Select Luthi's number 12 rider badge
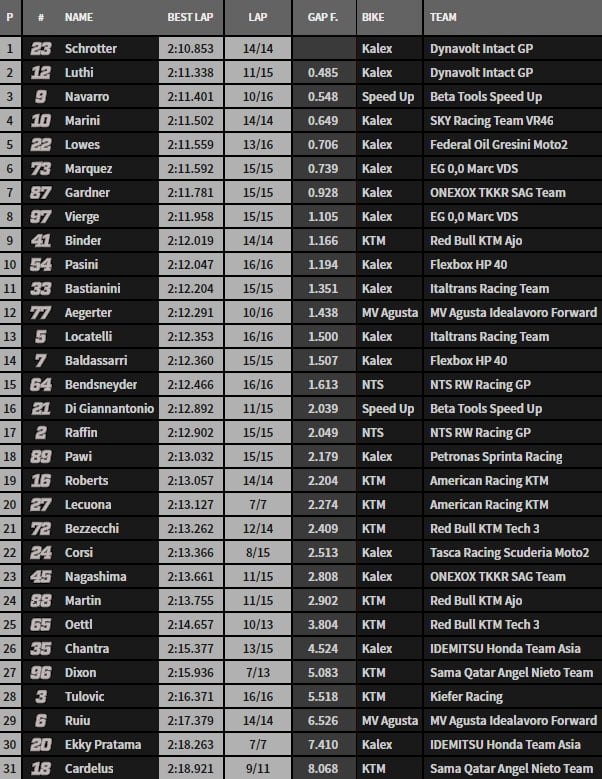 40,72
